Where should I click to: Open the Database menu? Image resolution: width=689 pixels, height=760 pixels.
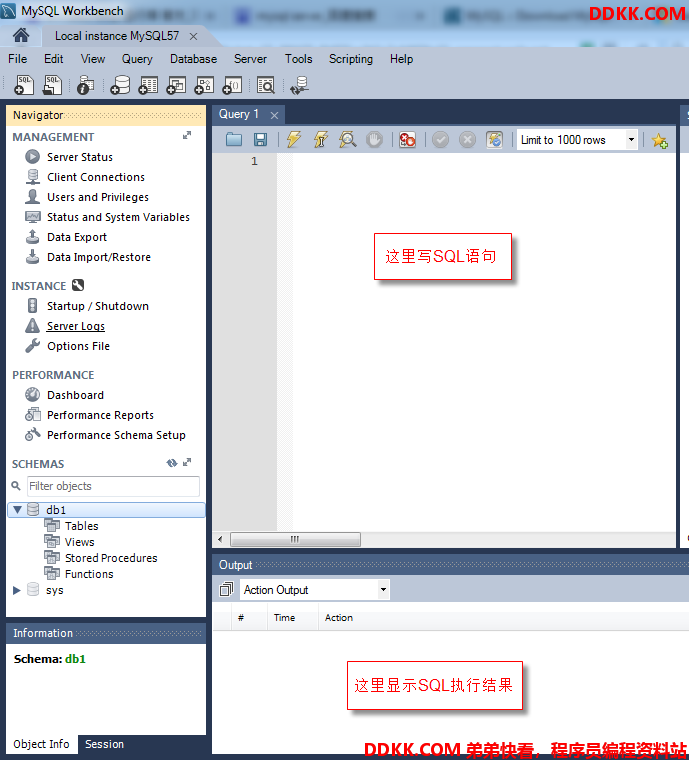193,59
